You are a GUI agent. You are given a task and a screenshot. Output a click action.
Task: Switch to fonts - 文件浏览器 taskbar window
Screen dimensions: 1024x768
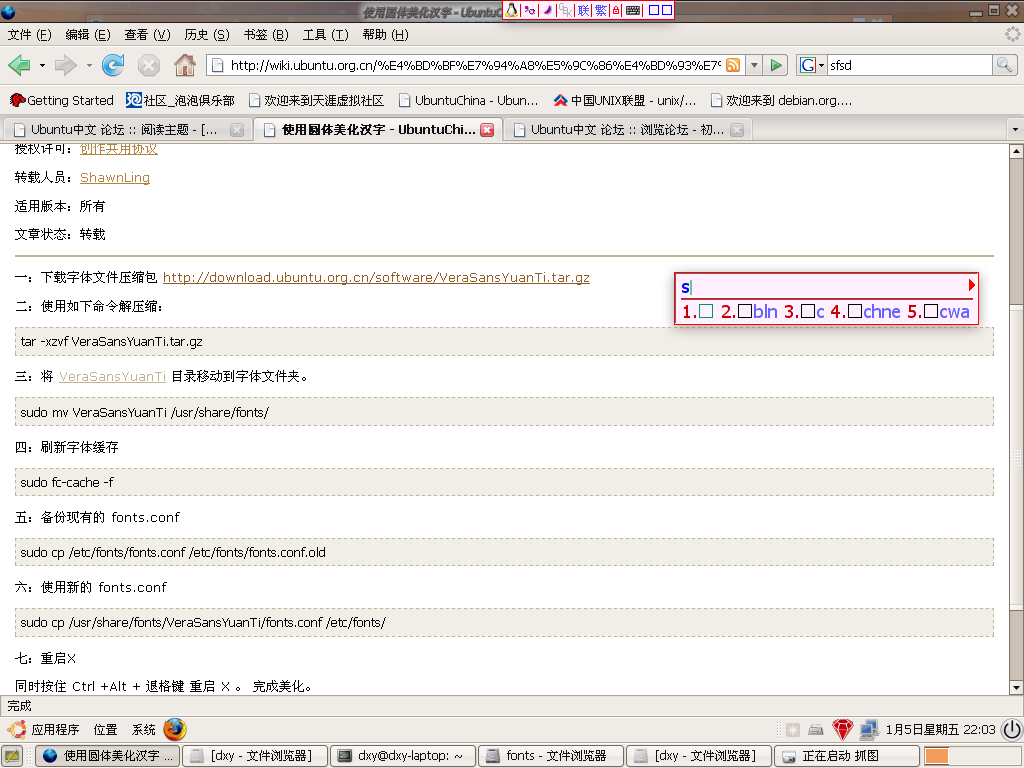pyautogui.click(x=551, y=756)
